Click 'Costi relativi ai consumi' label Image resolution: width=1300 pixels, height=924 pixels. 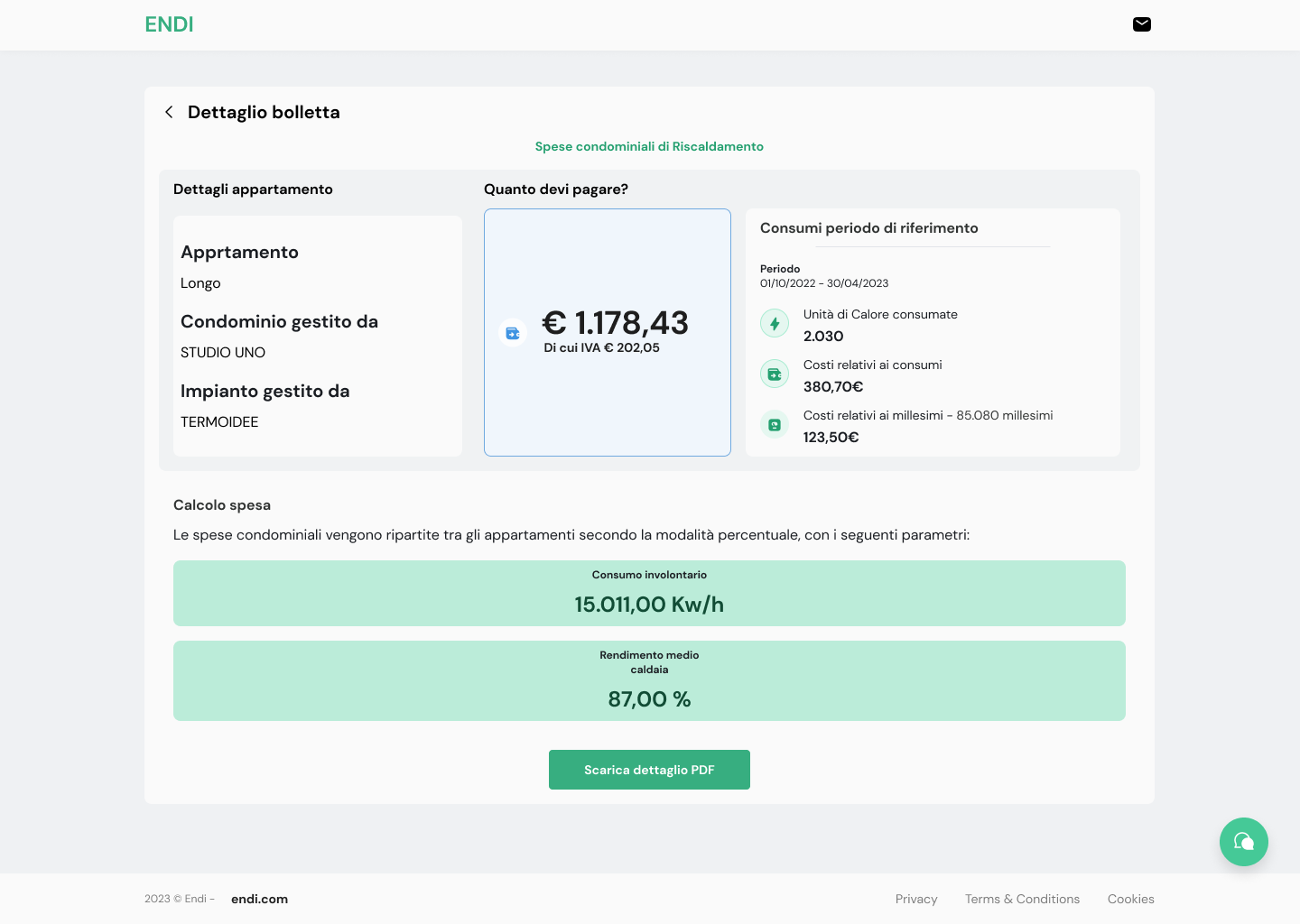(873, 365)
